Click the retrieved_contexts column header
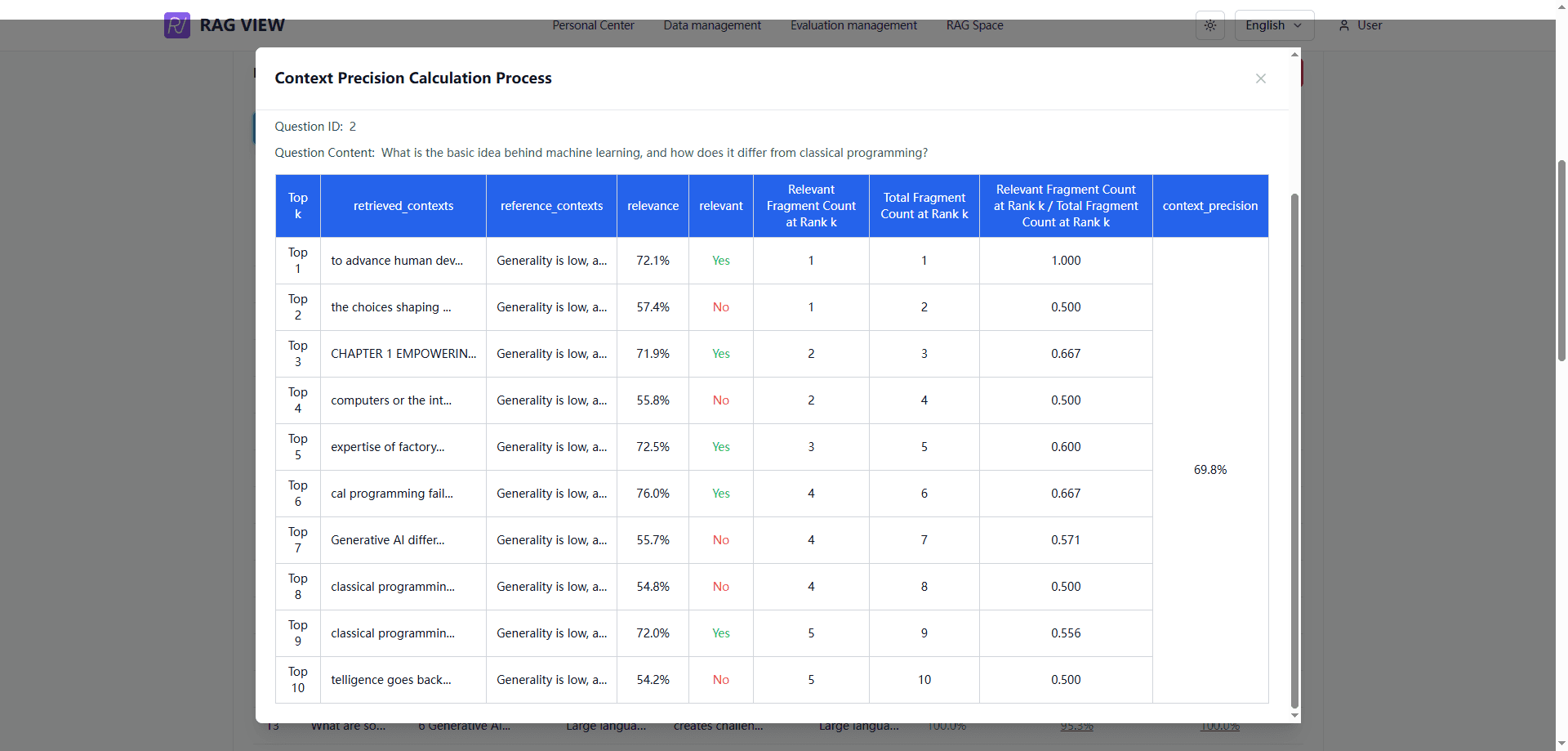The height and width of the screenshot is (751, 1568). click(x=403, y=206)
